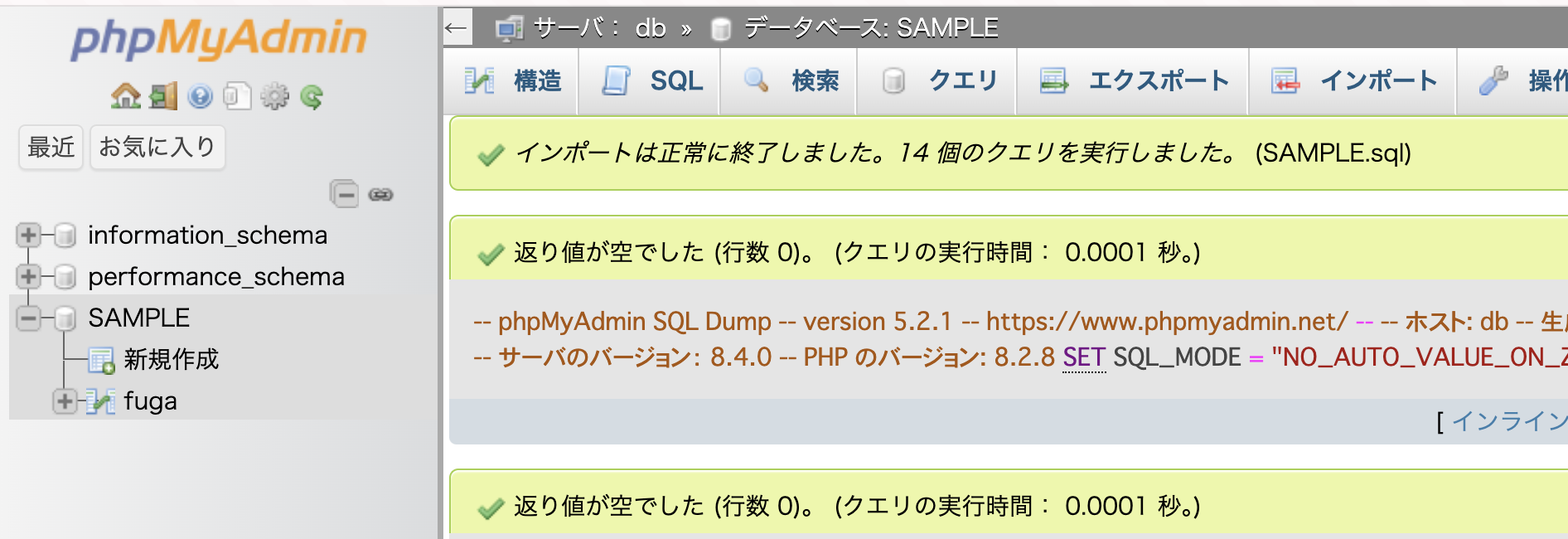
Task: Click the インライン inline edit link
Action: pos(1508,421)
